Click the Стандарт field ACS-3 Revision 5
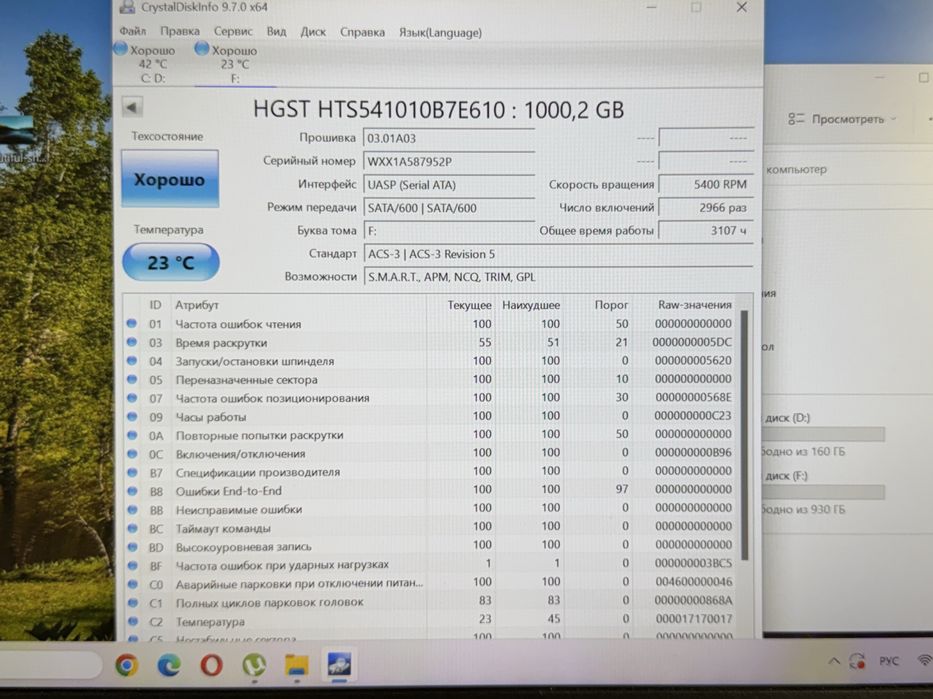Viewport: 933px width, 699px height. coord(558,254)
